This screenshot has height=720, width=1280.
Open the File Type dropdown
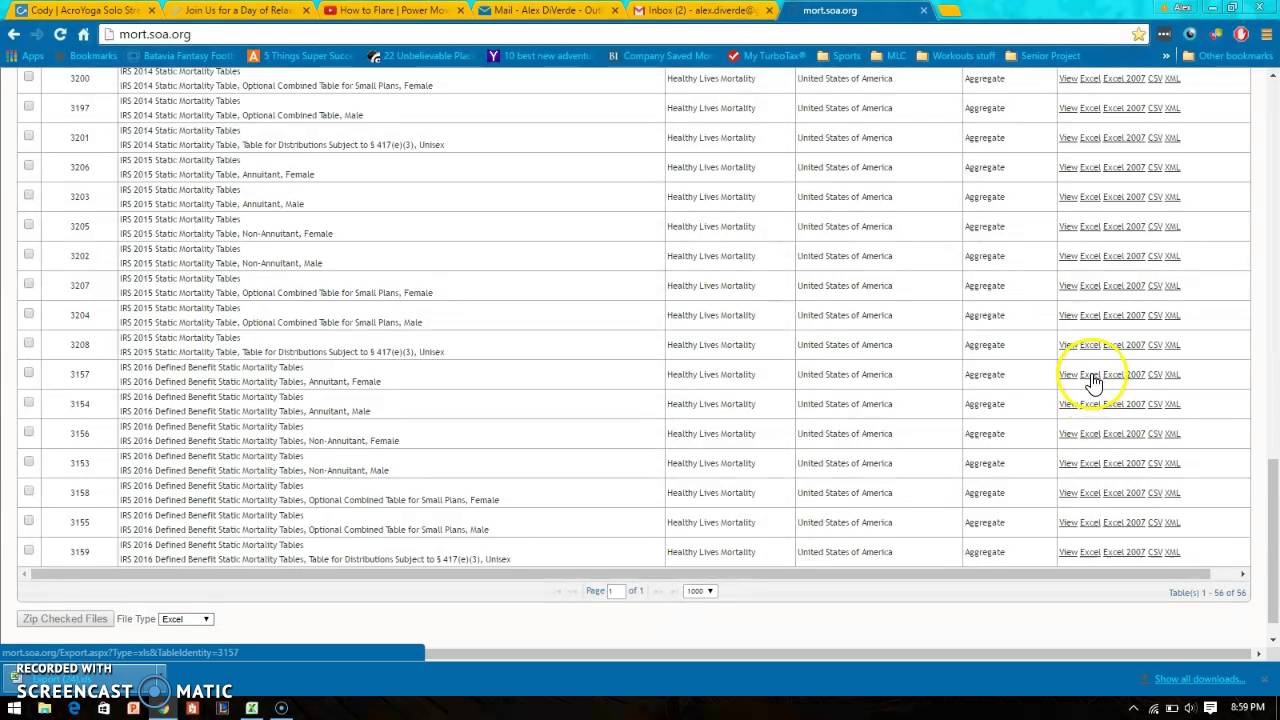pos(186,619)
